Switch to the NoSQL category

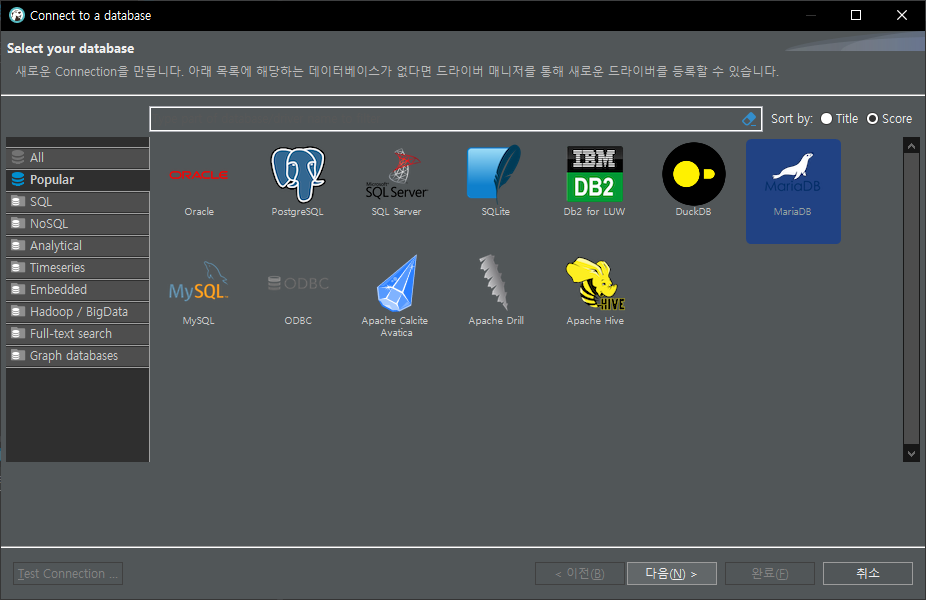77,224
